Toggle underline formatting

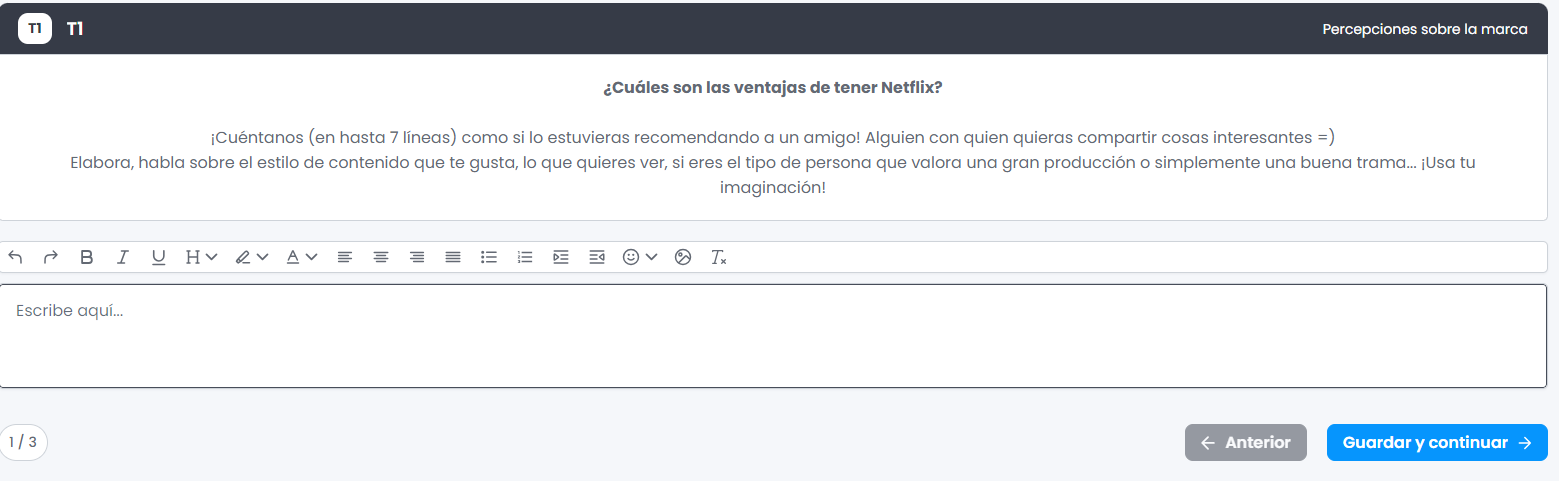tap(159, 257)
